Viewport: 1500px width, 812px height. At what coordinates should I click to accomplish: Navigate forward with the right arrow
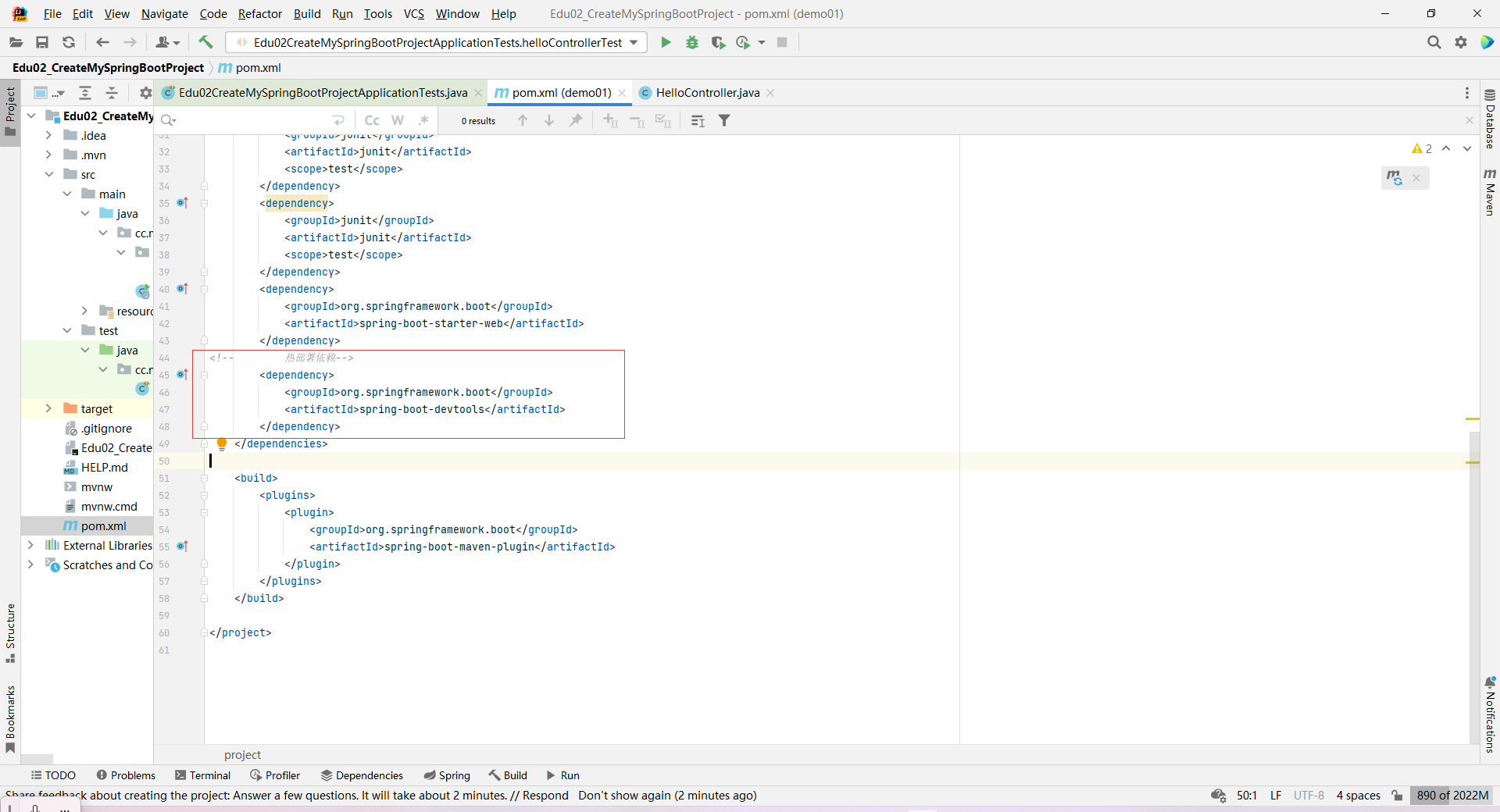(130, 42)
